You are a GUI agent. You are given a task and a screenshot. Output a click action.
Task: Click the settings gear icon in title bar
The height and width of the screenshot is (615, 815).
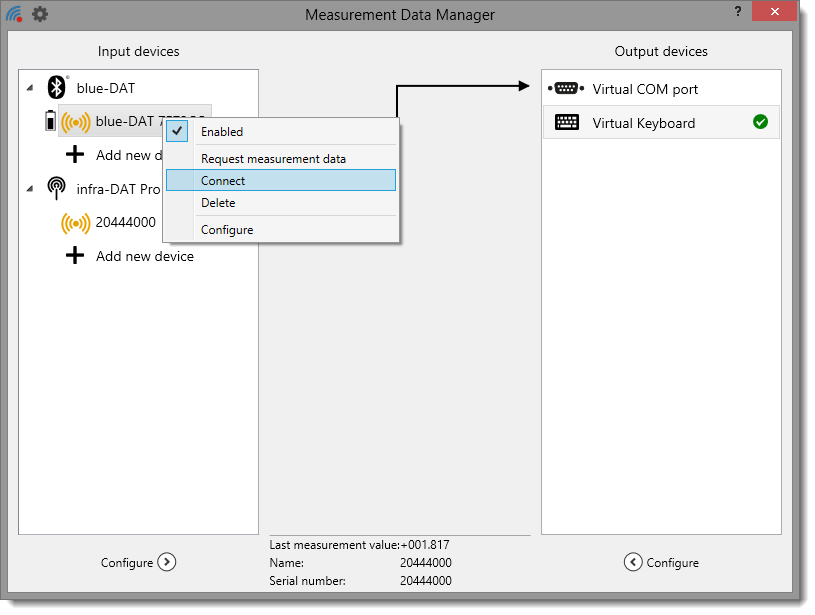pyautogui.click(x=40, y=14)
